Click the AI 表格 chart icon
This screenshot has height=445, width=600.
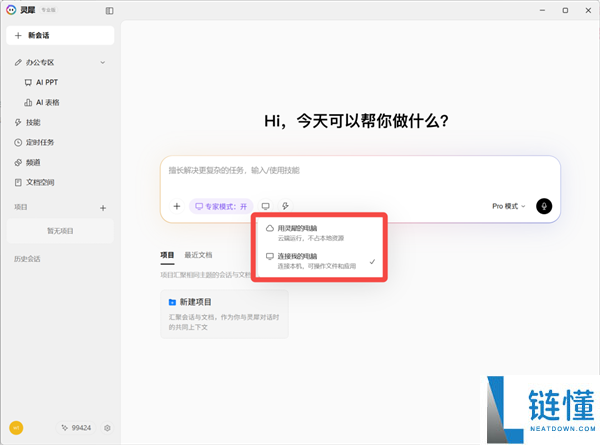click(28, 103)
